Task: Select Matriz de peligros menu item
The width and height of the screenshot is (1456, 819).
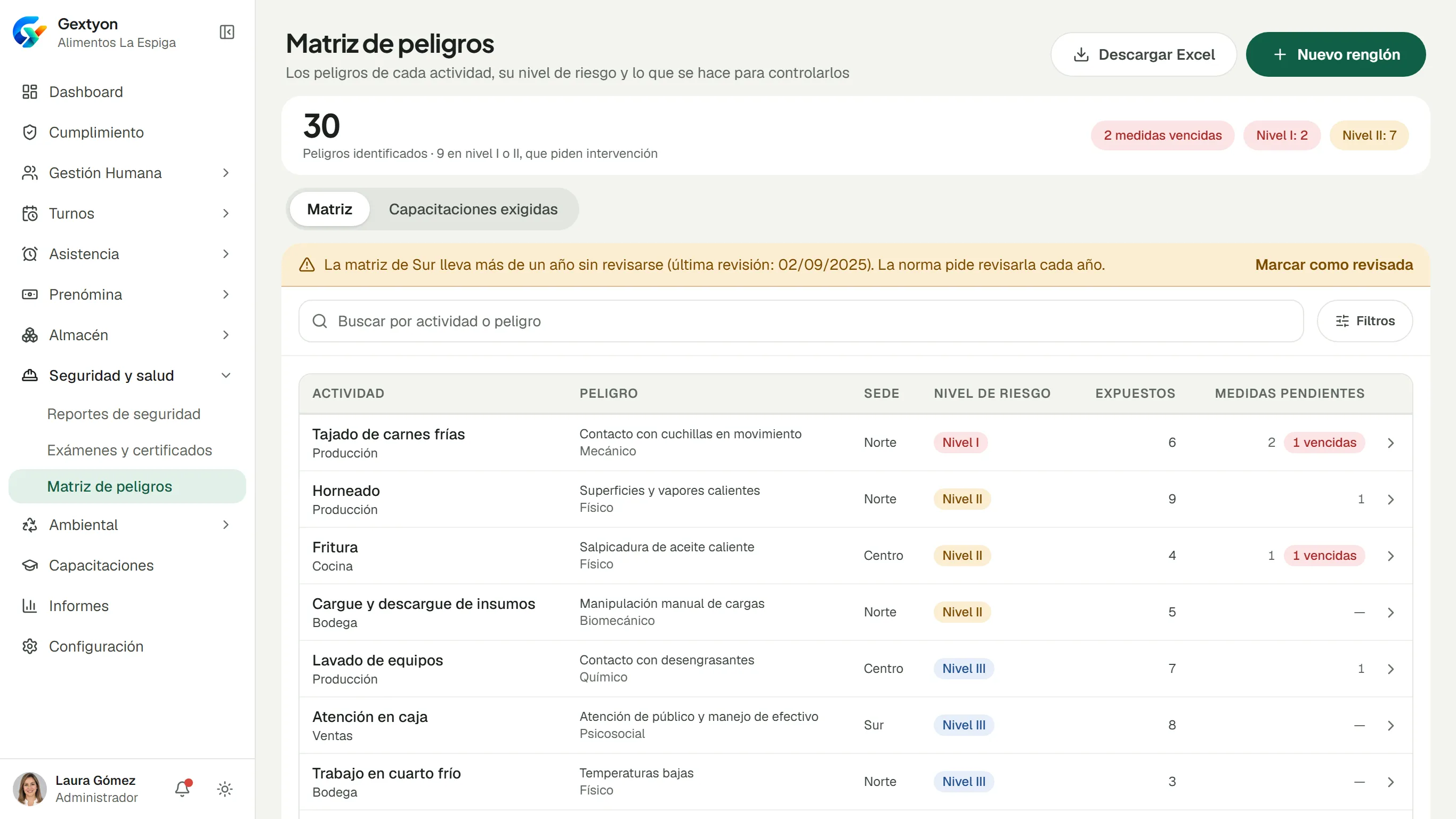Action: pyautogui.click(x=127, y=486)
